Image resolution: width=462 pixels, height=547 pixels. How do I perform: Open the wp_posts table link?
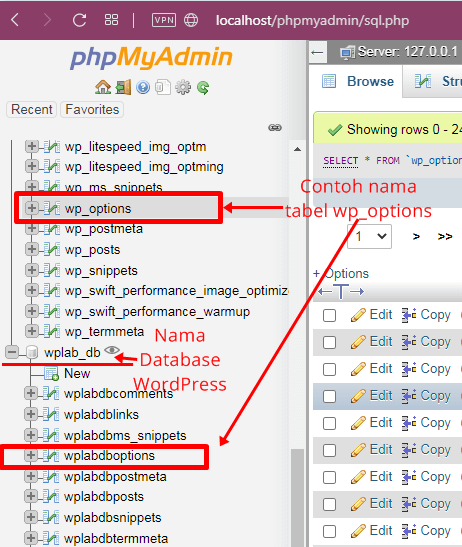(92, 250)
